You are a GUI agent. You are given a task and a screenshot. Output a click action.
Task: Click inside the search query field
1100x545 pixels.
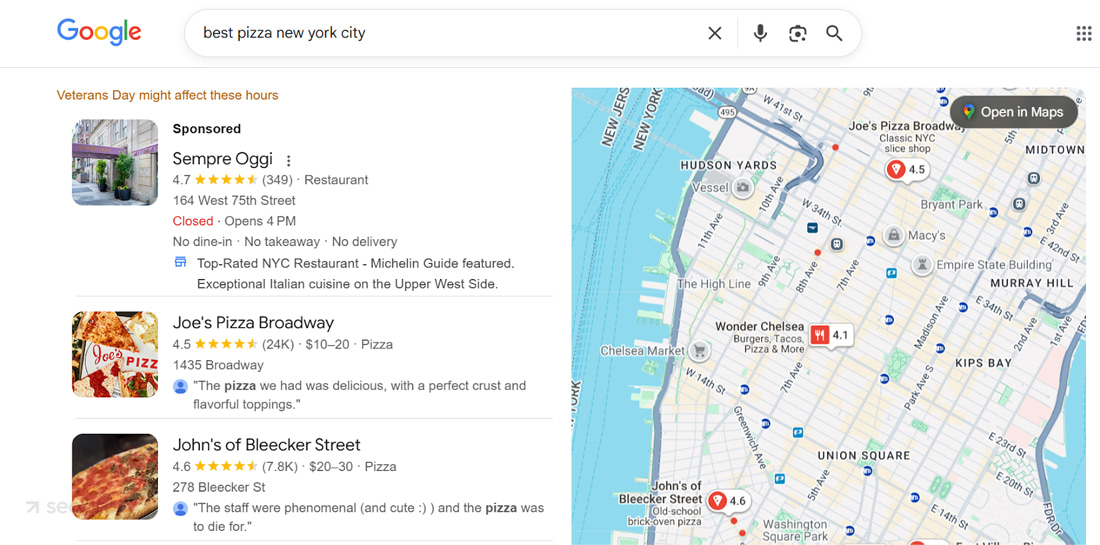pyautogui.click(x=449, y=33)
